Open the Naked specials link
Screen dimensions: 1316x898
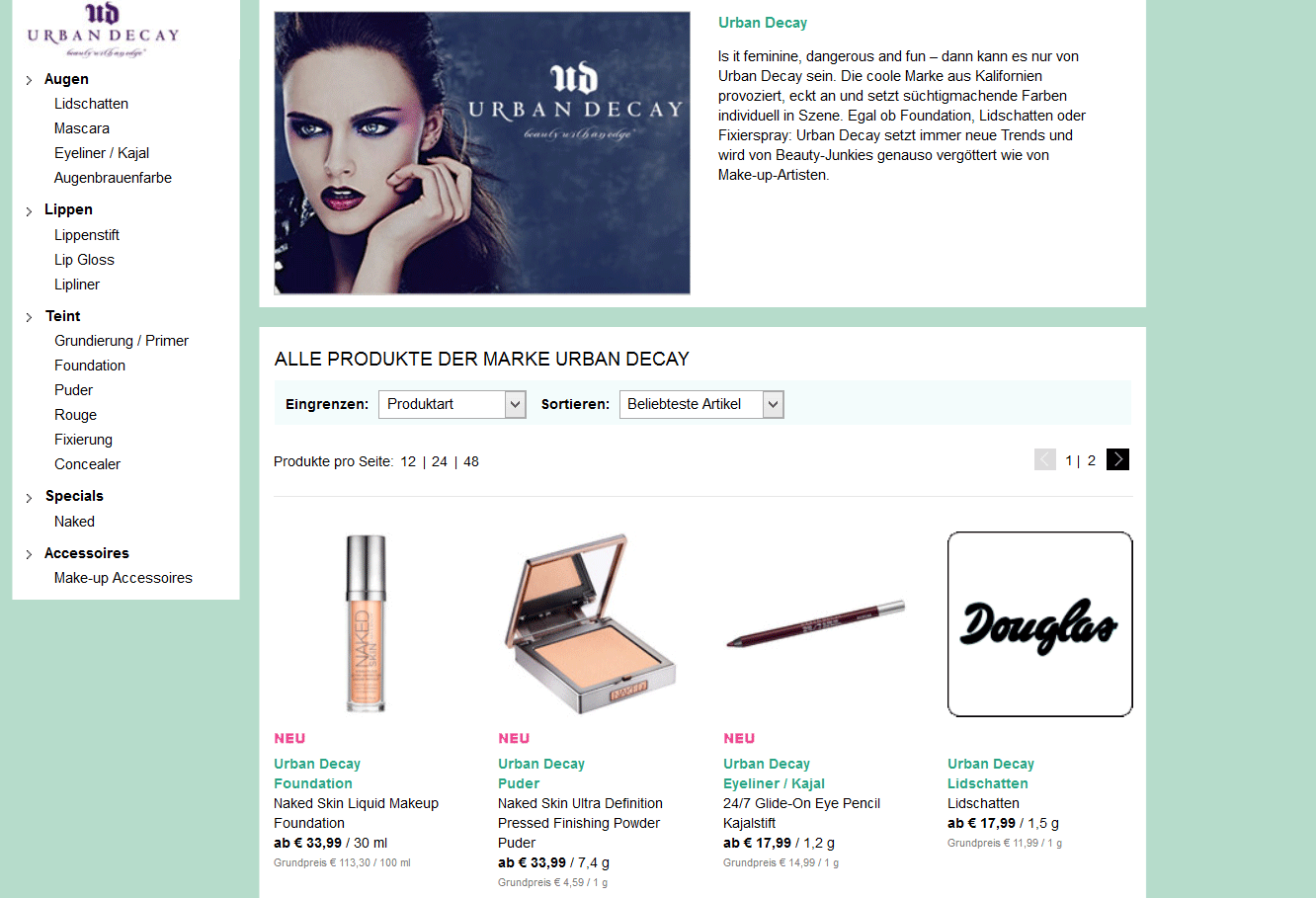click(x=74, y=522)
